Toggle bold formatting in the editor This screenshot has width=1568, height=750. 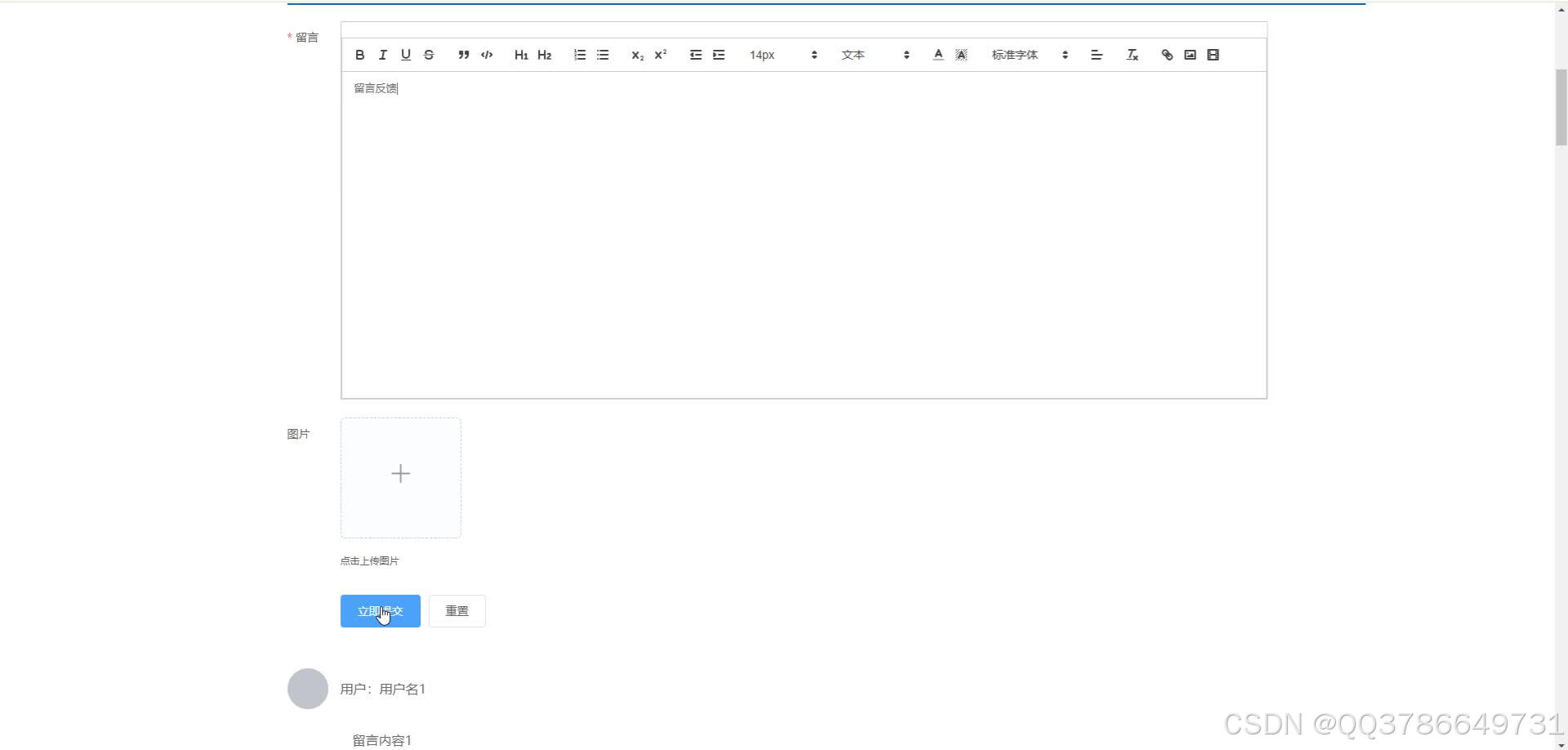[359, 55]
